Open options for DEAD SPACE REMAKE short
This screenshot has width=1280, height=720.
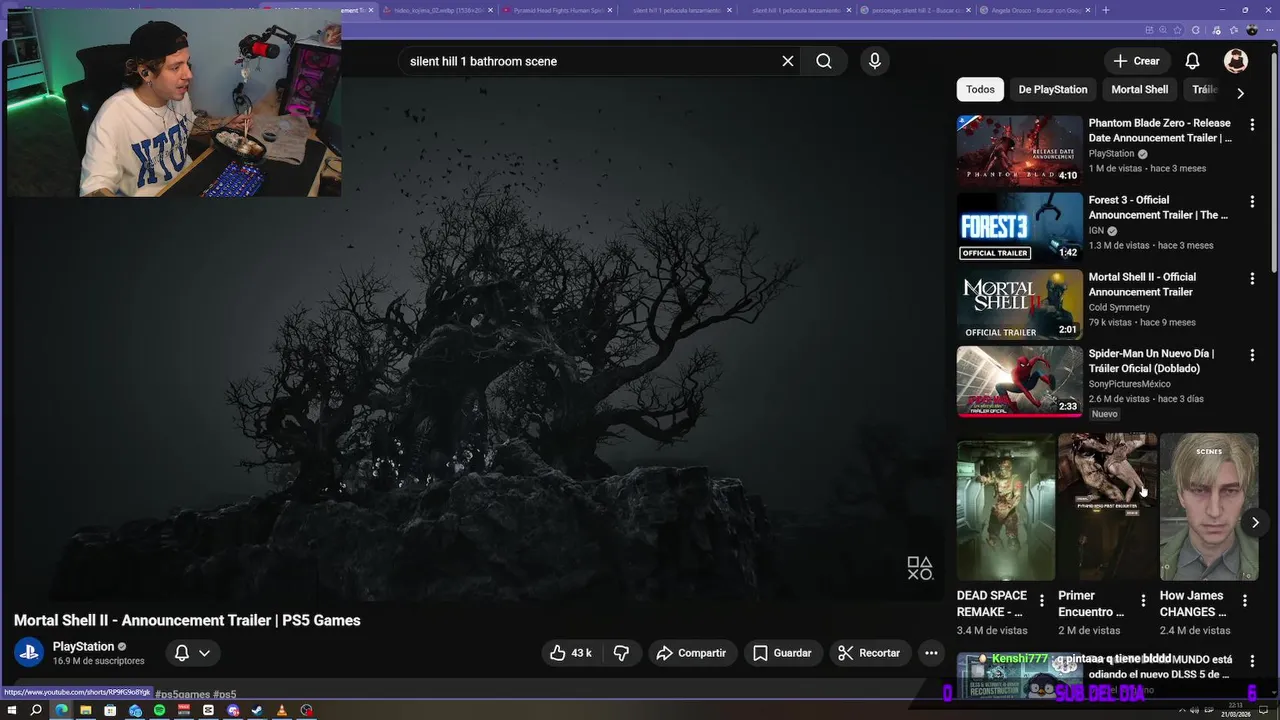1042,601
